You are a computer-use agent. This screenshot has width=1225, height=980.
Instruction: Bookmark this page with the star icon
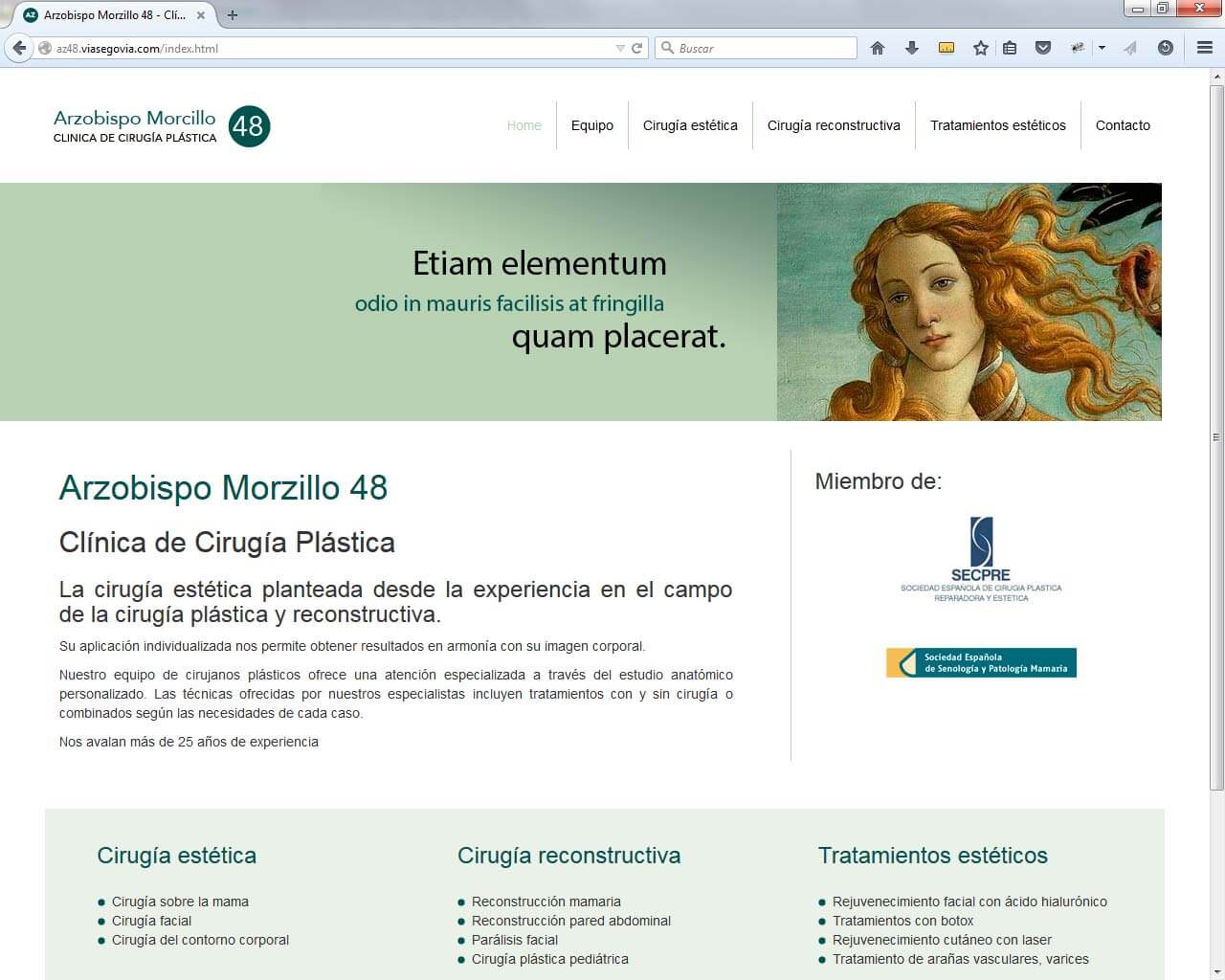coord(981,48)
